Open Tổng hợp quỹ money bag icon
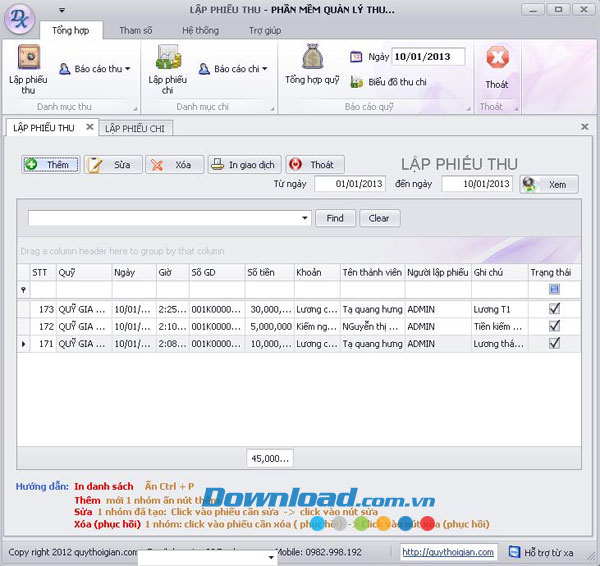 (311, 57)
